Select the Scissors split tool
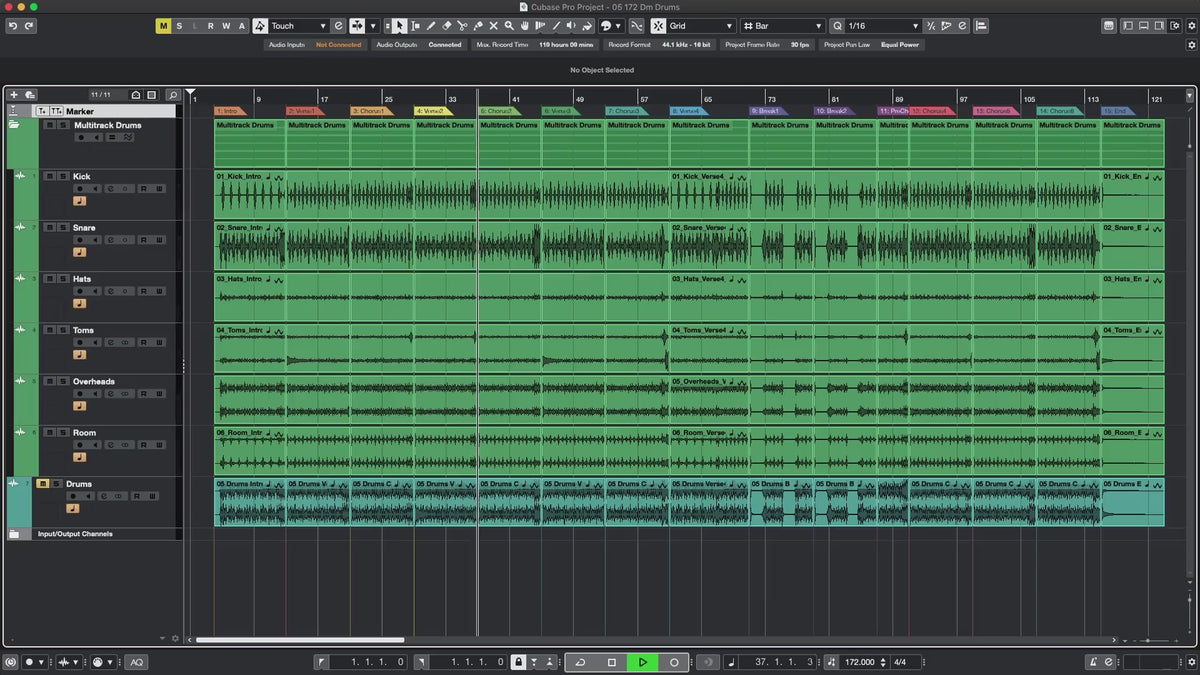The height and width of the screenshot is (675, 1200). 462,26
